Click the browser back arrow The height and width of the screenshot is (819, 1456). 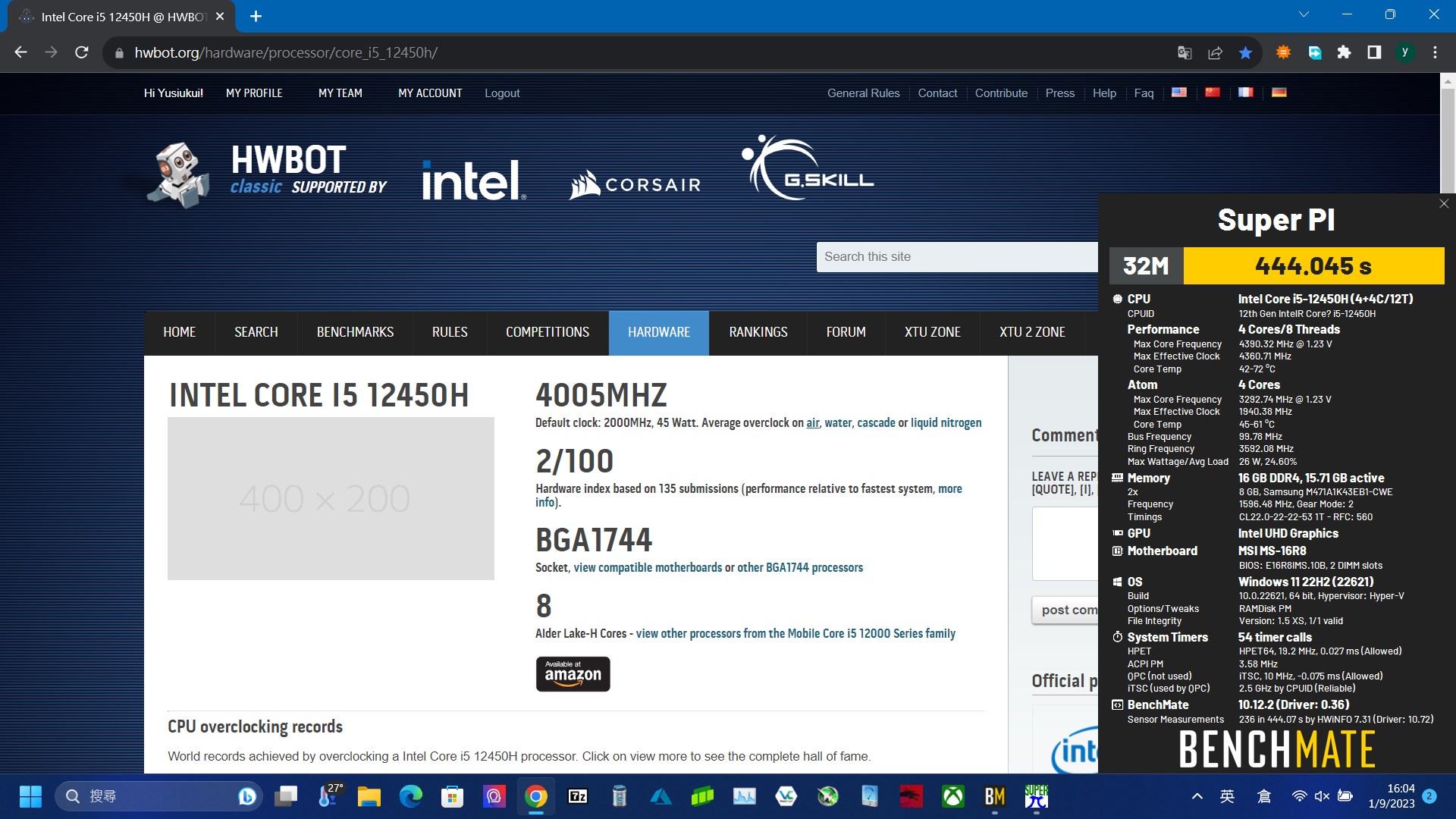(21, 52)
